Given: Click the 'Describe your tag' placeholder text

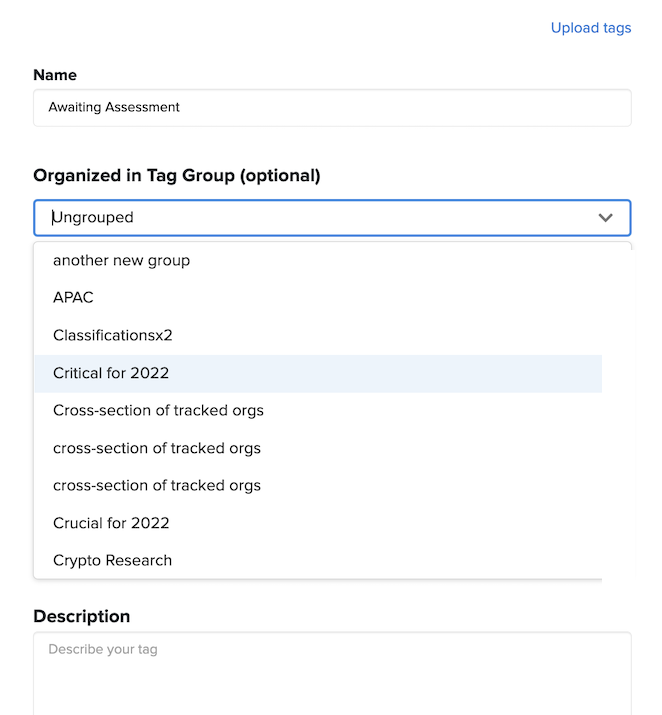Looking at the screenshot, I should (x=103, y=650).
